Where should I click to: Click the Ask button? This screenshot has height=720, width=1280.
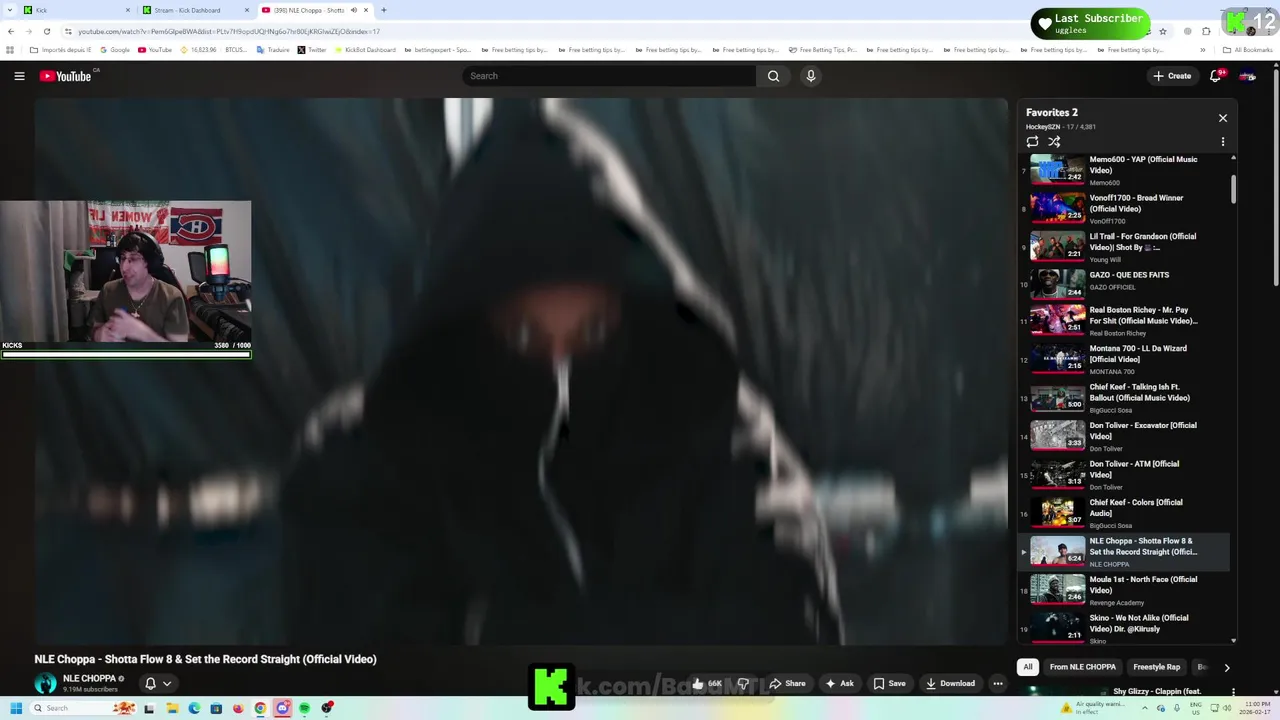[839, 684]
